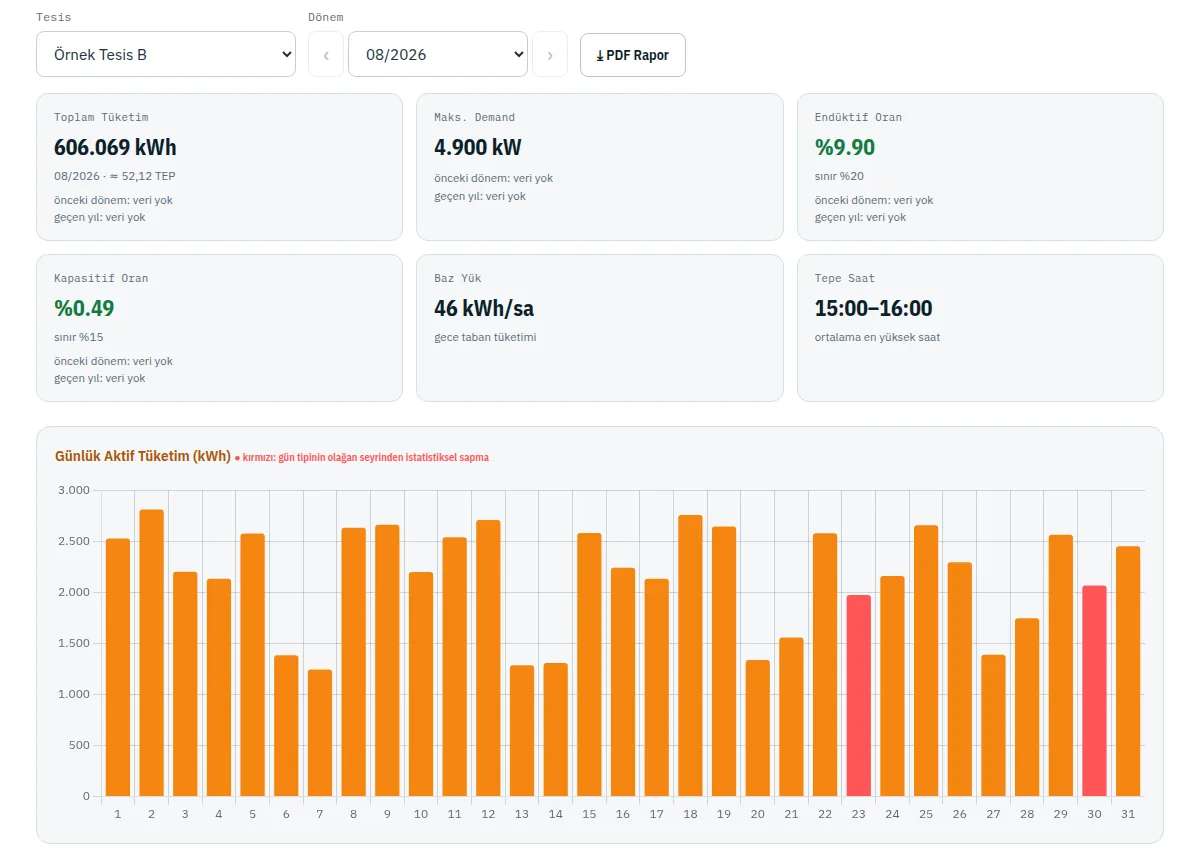The height and width of the screenshot is (852, 1200).
Task: Select the orange bar for day 18
Action: [690, 656]
